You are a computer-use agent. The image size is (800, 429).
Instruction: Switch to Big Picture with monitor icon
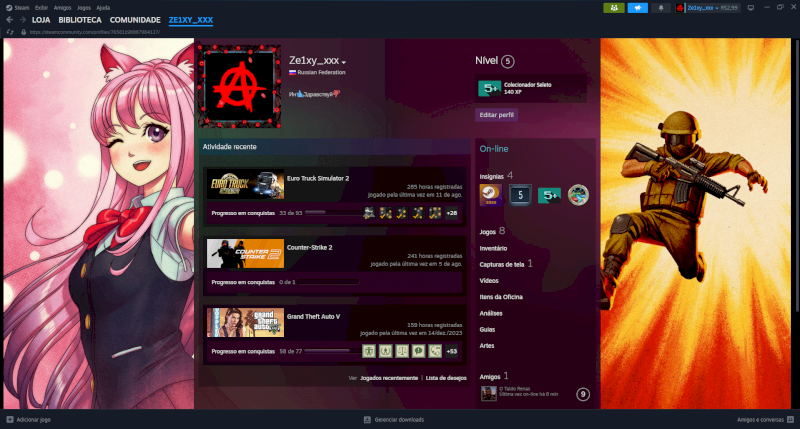751,8
